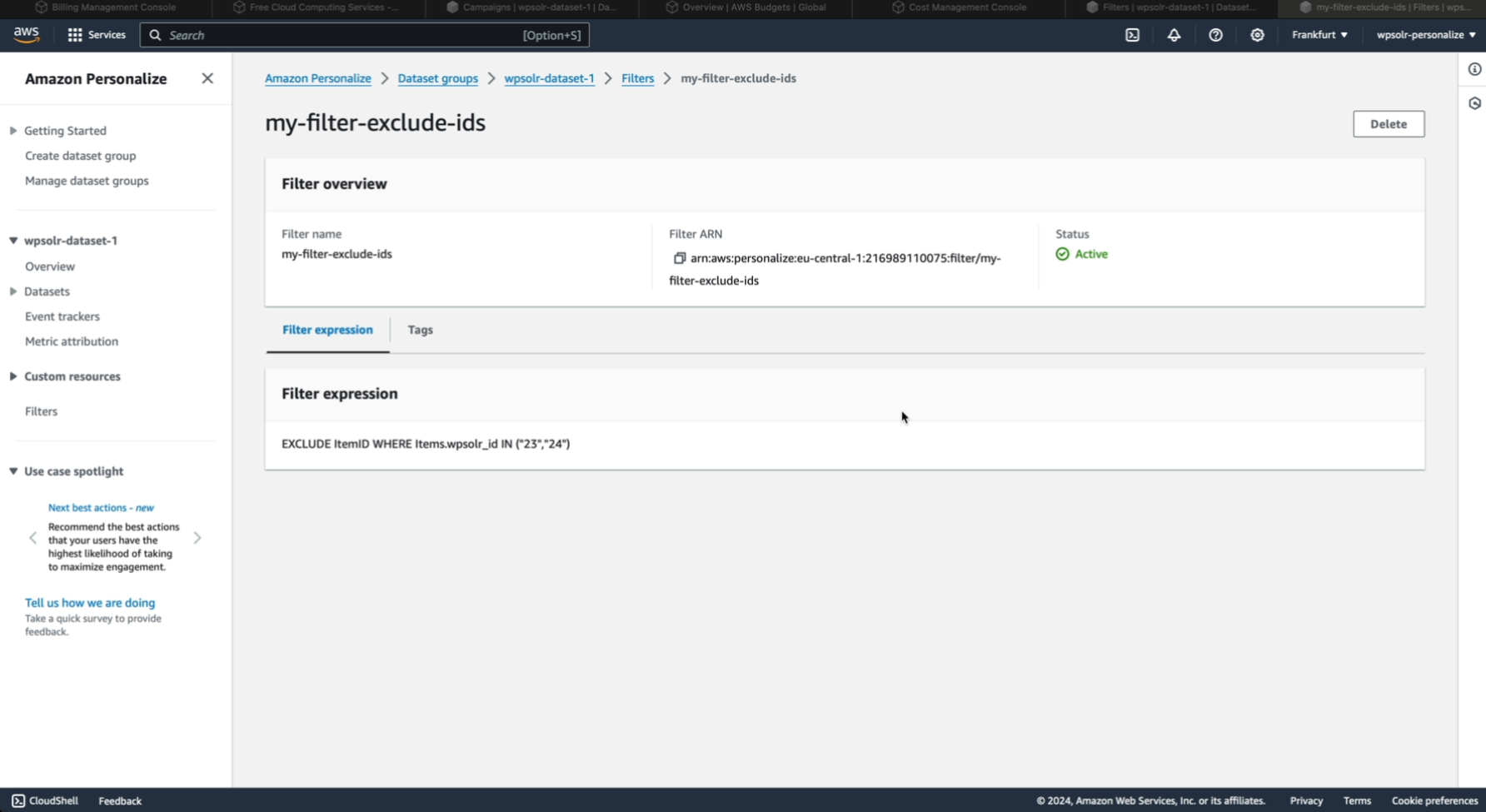Open the Privacy footer link

click(x=1306, y=801)
